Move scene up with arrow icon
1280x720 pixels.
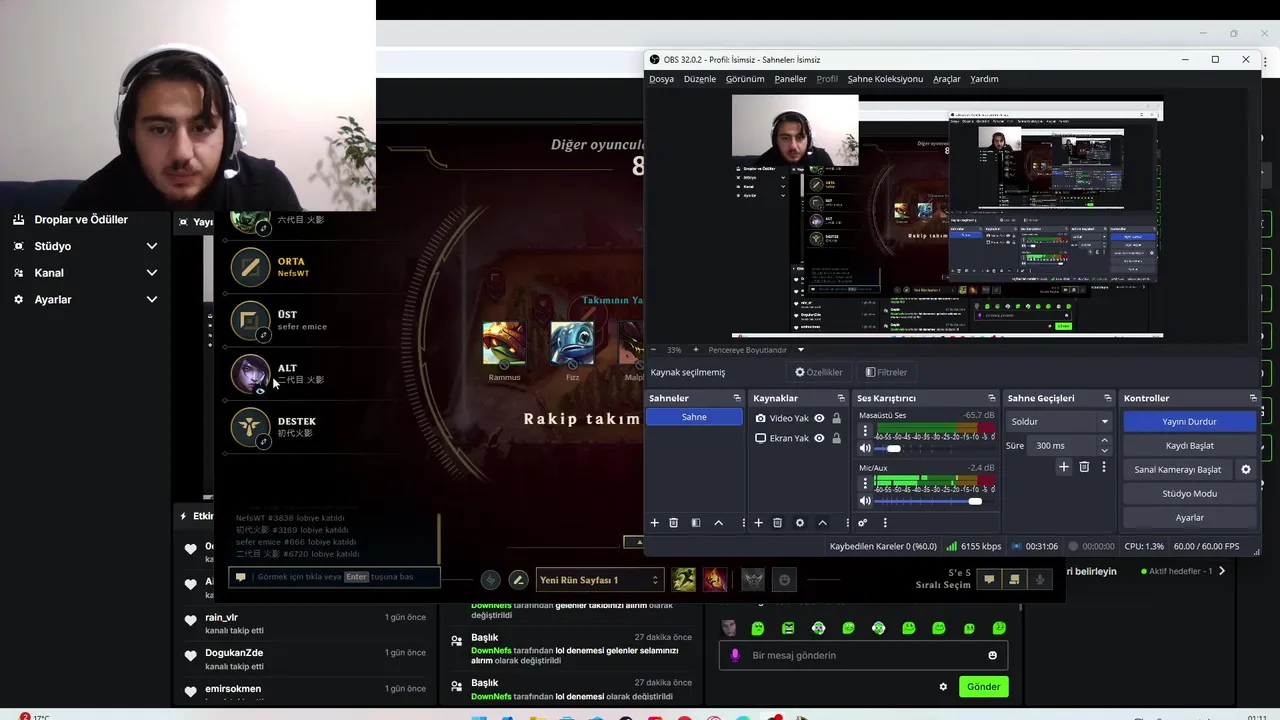point(718,523)
